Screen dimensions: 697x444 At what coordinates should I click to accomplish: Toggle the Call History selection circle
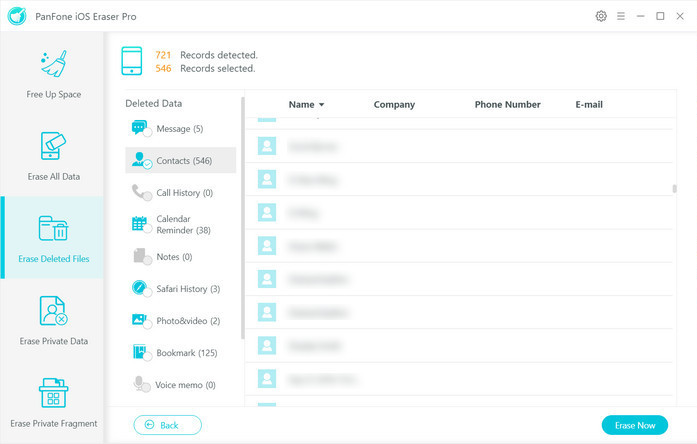pyautogui.click(x=148, y=196)
